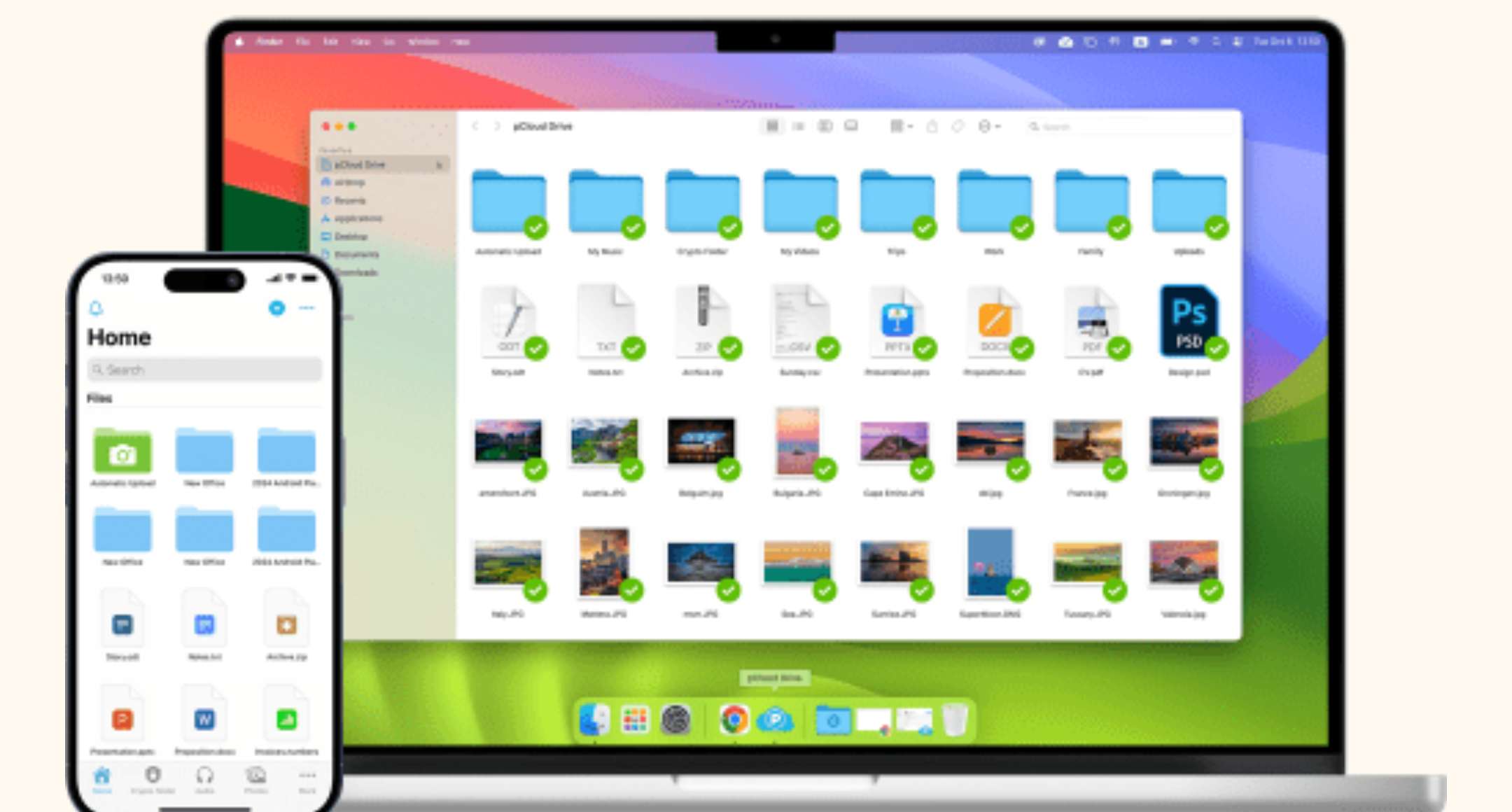Open the Trash in the dock
The width and height of the screenshot is (1512, 812).
click(955, 720)
